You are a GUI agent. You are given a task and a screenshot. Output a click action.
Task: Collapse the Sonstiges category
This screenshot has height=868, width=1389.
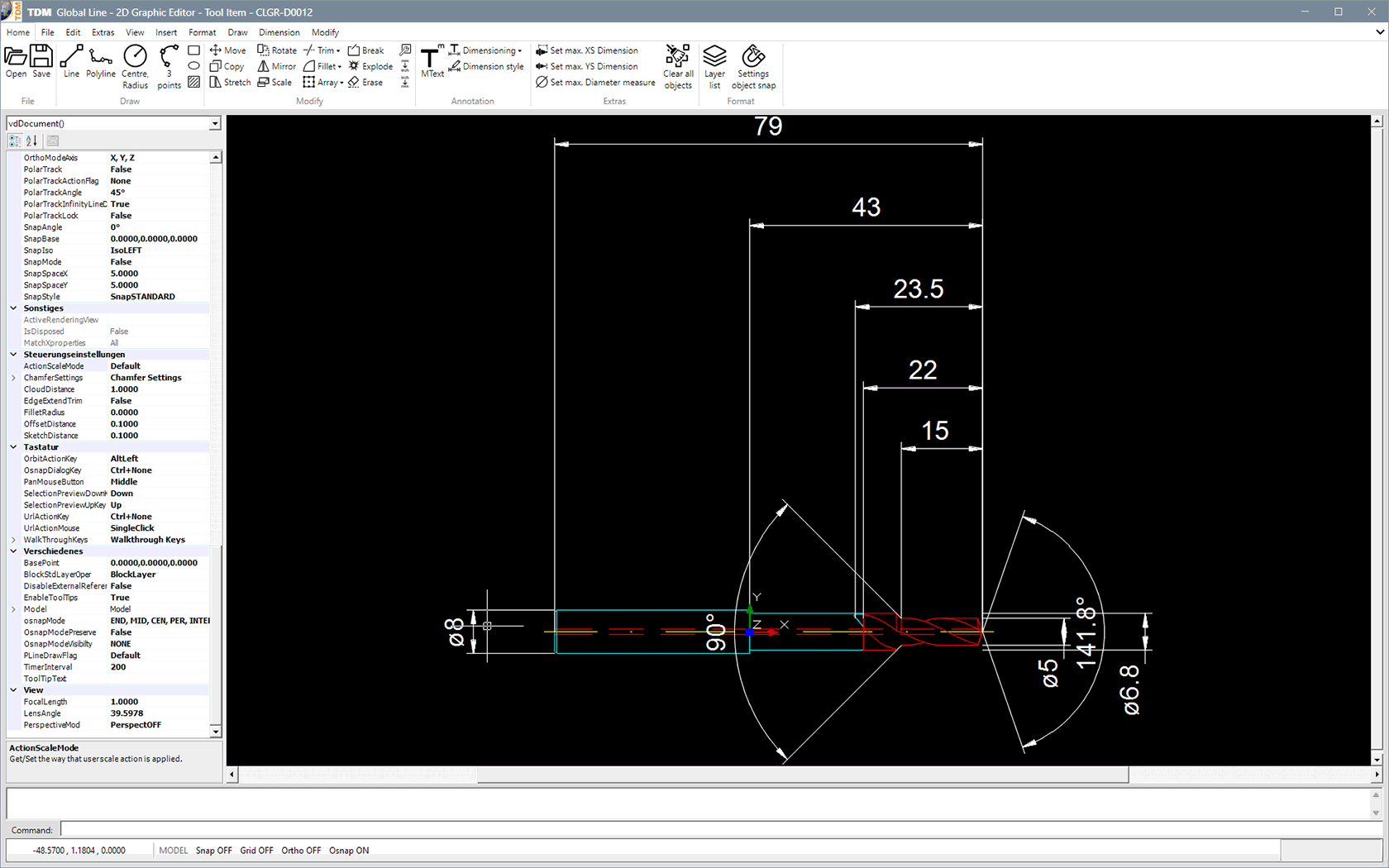coord(13,308)
